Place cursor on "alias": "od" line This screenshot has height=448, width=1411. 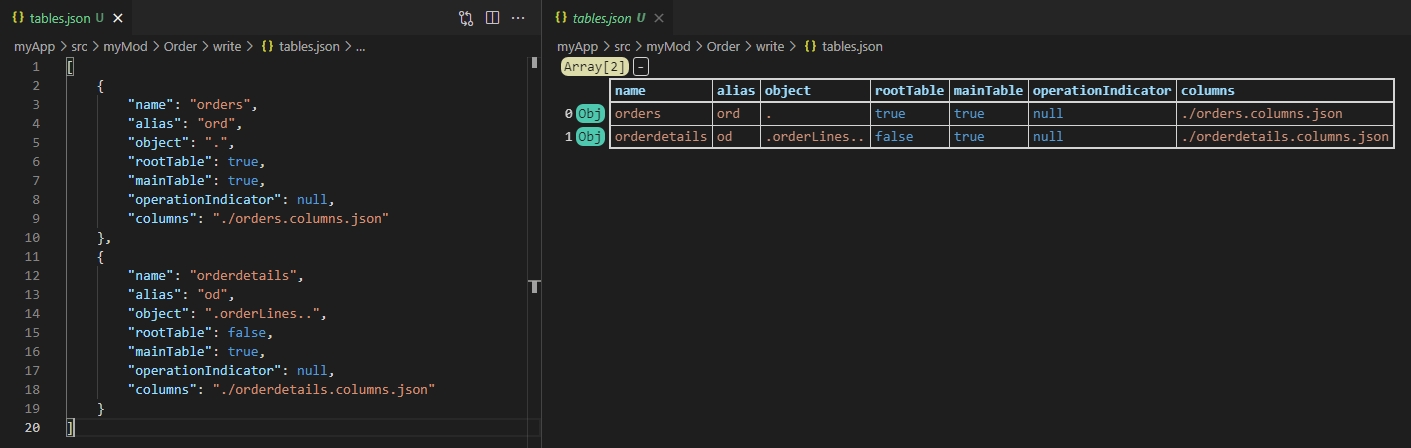[180, 294]
